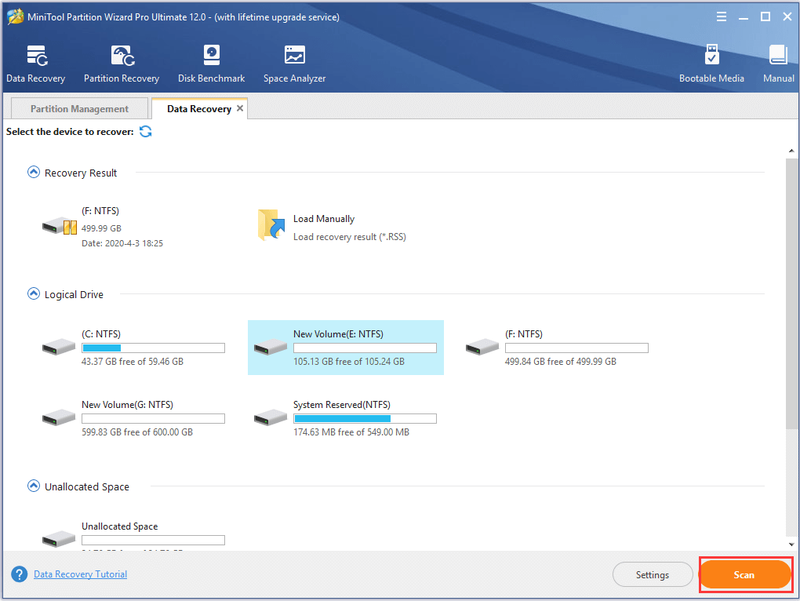Switch to the Partition Management tab
Screen dimensions: 800x601
[79, 109]
